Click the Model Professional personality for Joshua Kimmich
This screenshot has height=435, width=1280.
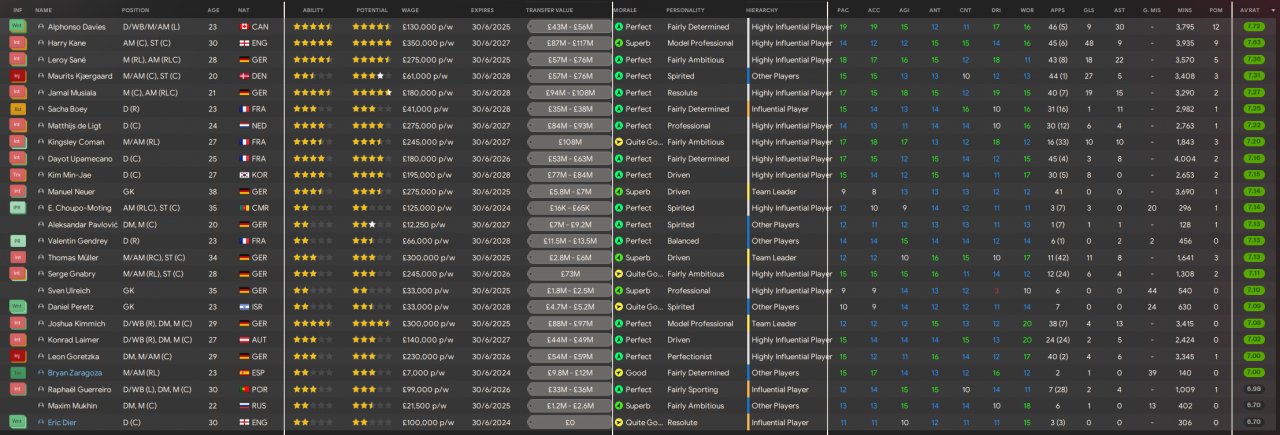click(700, 323)
